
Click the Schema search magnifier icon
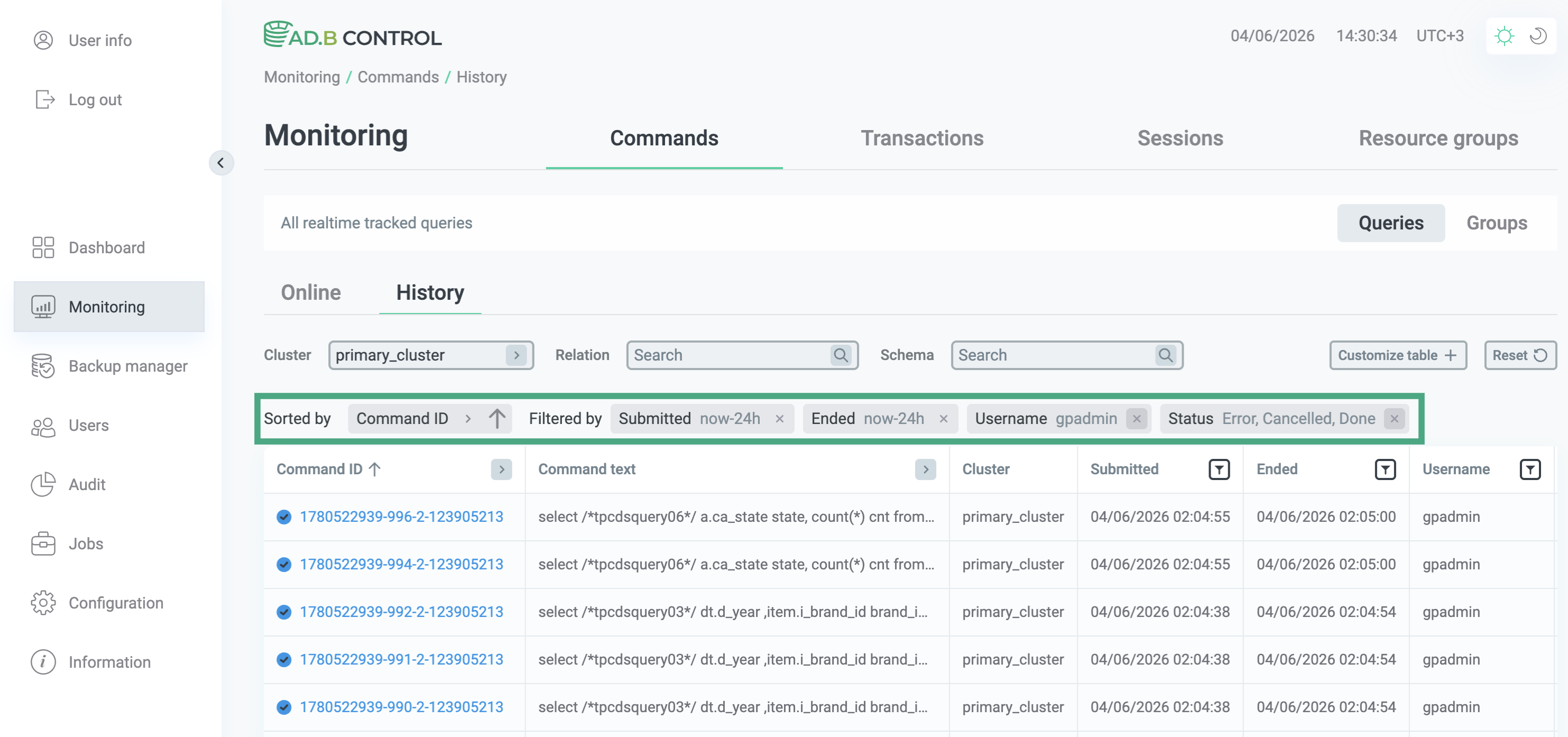pyautogui.click(x=1165, y=355)
